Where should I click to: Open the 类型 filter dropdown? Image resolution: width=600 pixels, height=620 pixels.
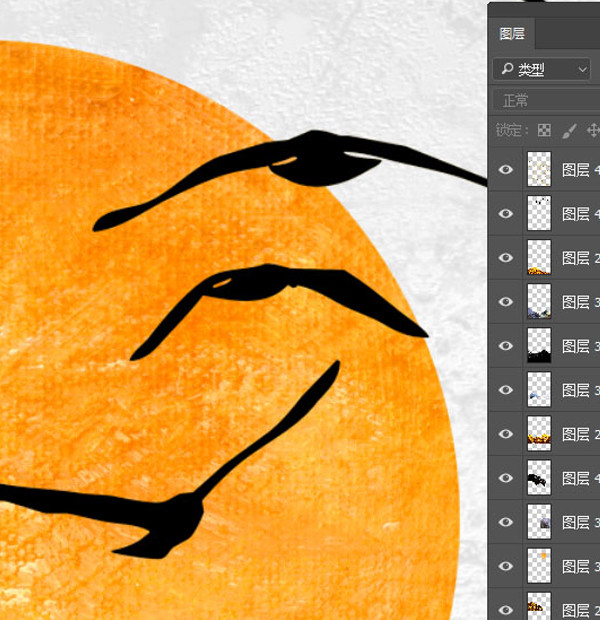(x=541, y=70)
